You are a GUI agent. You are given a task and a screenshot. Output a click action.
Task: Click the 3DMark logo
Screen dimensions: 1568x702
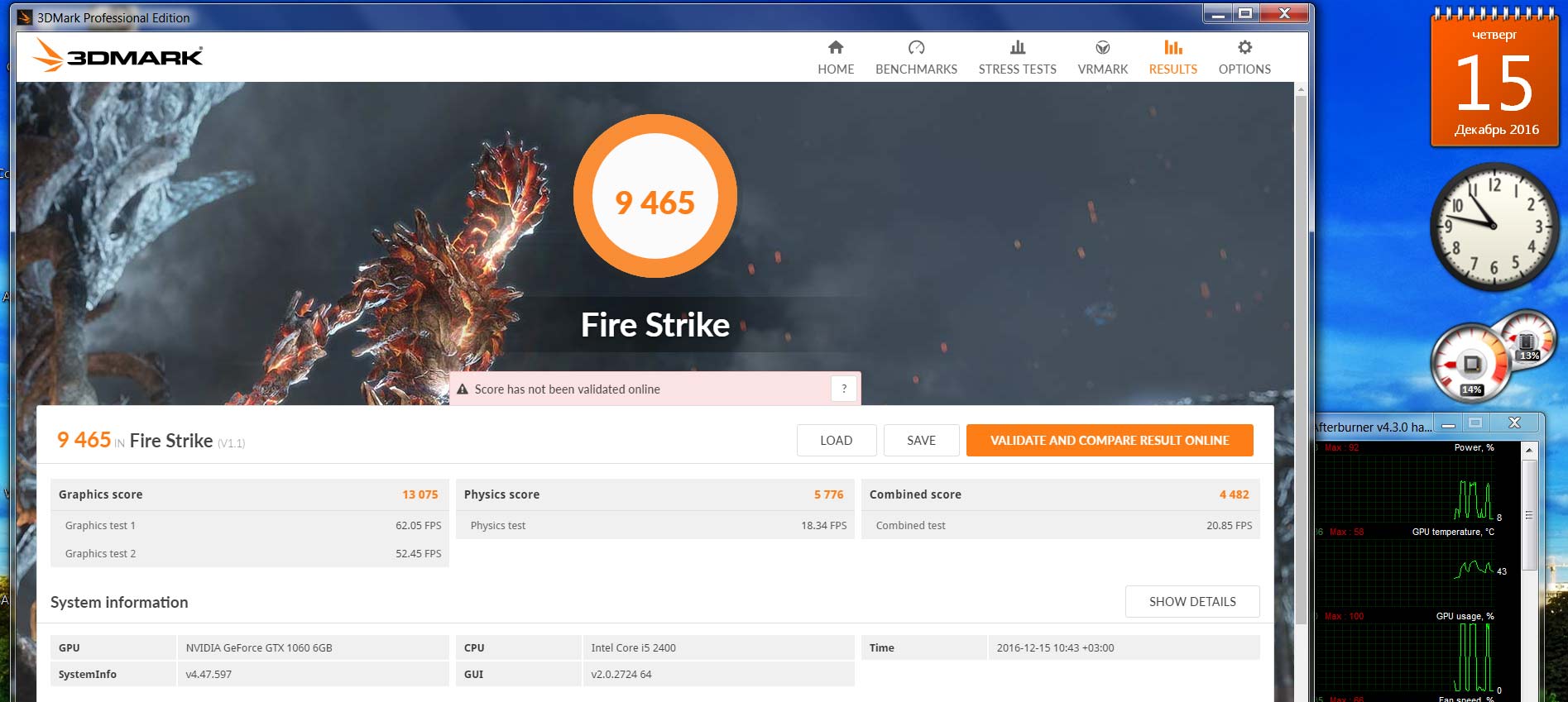[117, 55]
